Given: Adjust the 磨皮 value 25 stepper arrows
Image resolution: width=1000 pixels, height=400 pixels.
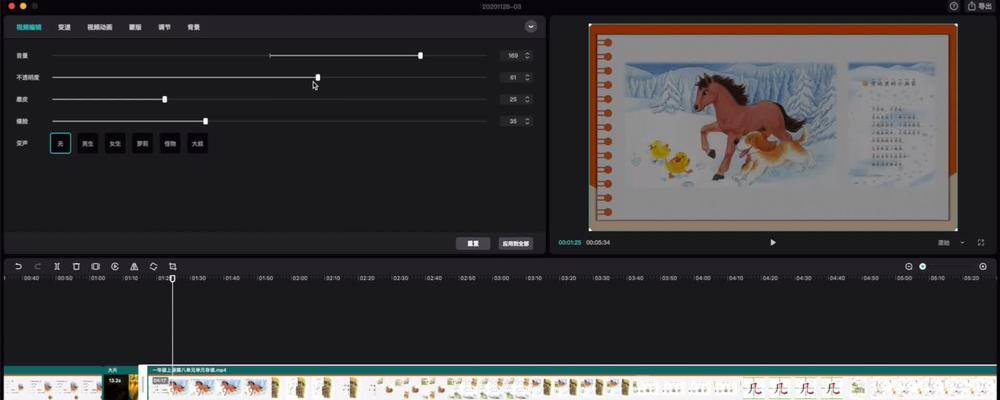Looking at the screenshot, I should 527,99.
